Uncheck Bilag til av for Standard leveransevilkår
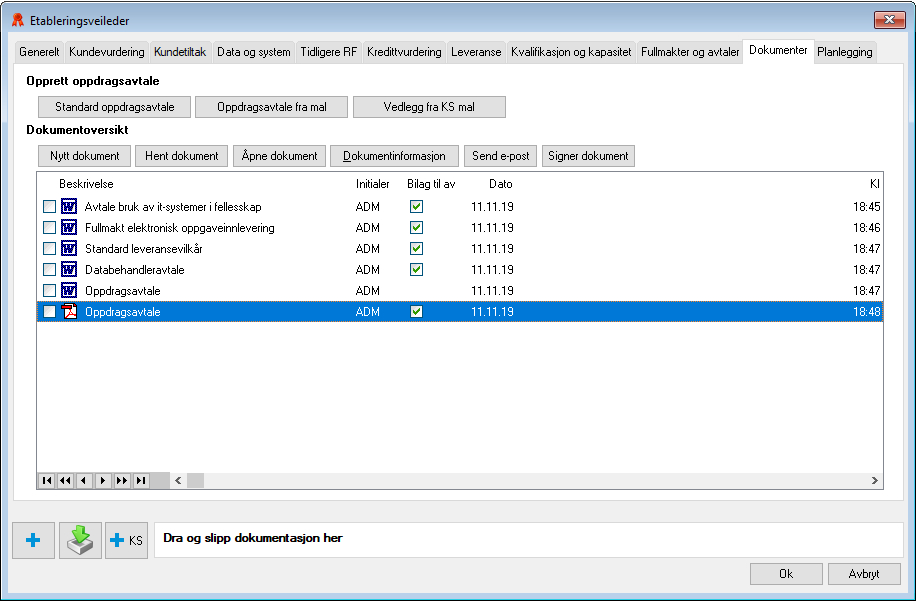Image resolution: width=916 pixels, height=602 pixels. coord(417,248)
